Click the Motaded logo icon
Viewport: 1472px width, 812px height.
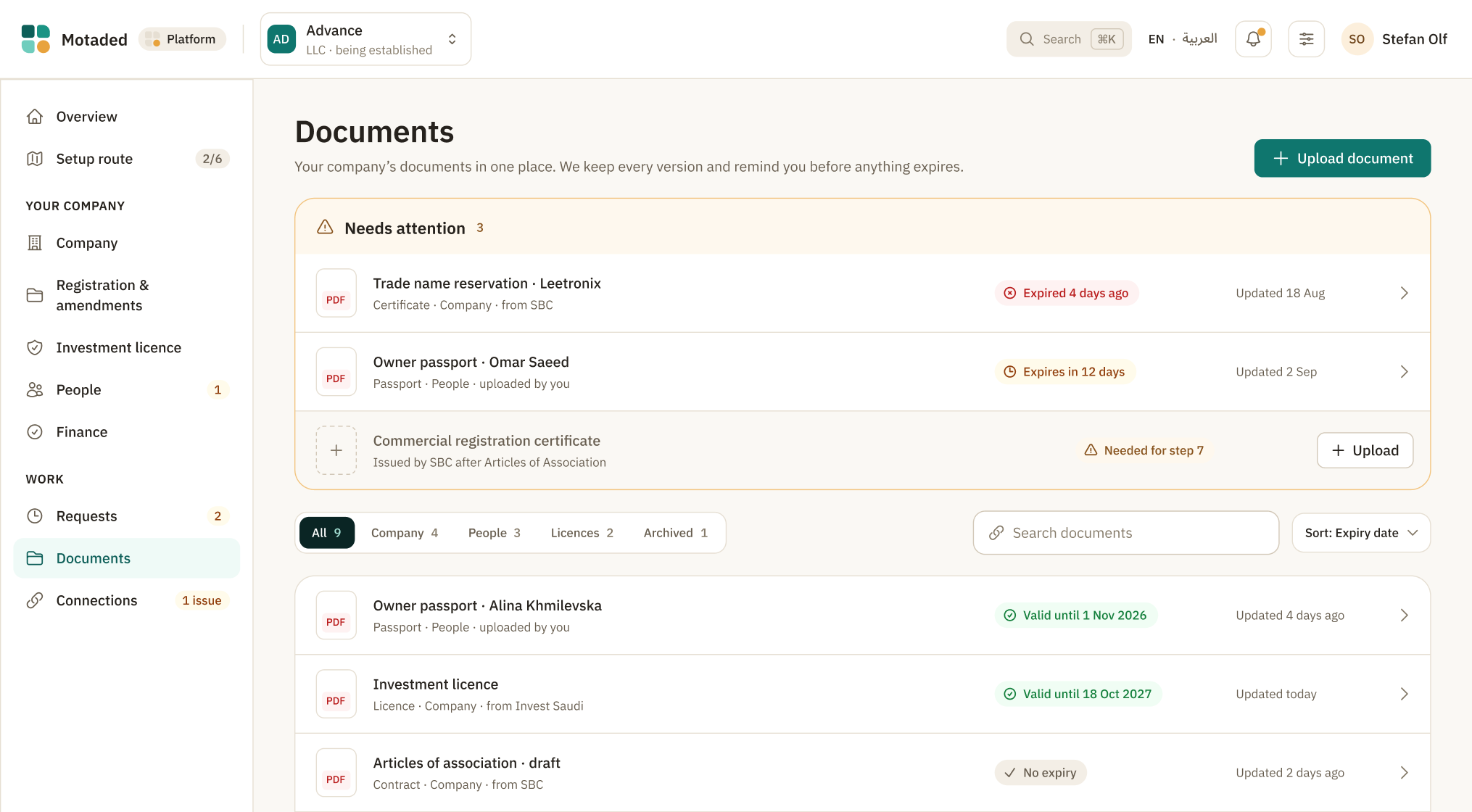(36, 39)
